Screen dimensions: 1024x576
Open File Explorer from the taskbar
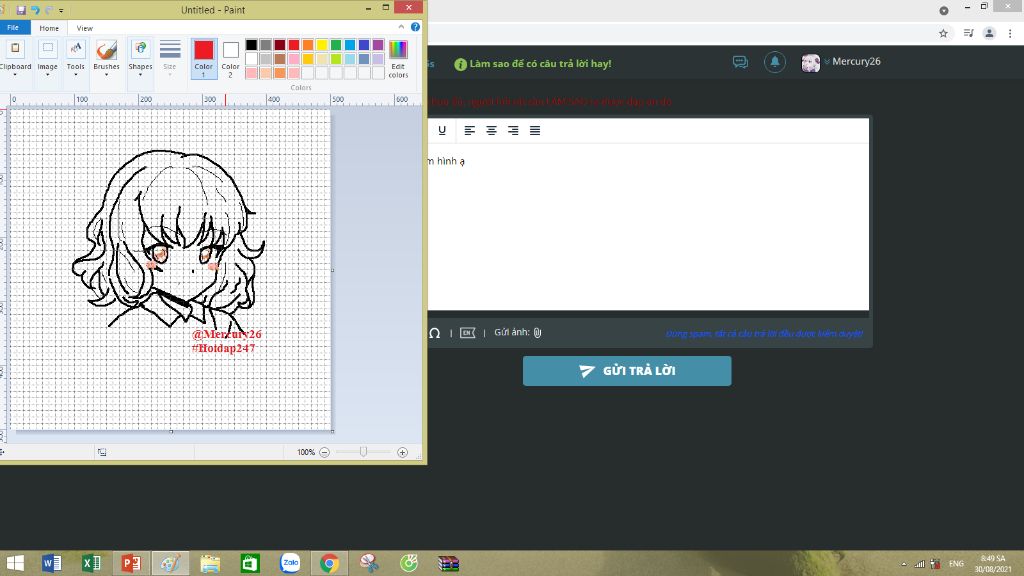210,563
